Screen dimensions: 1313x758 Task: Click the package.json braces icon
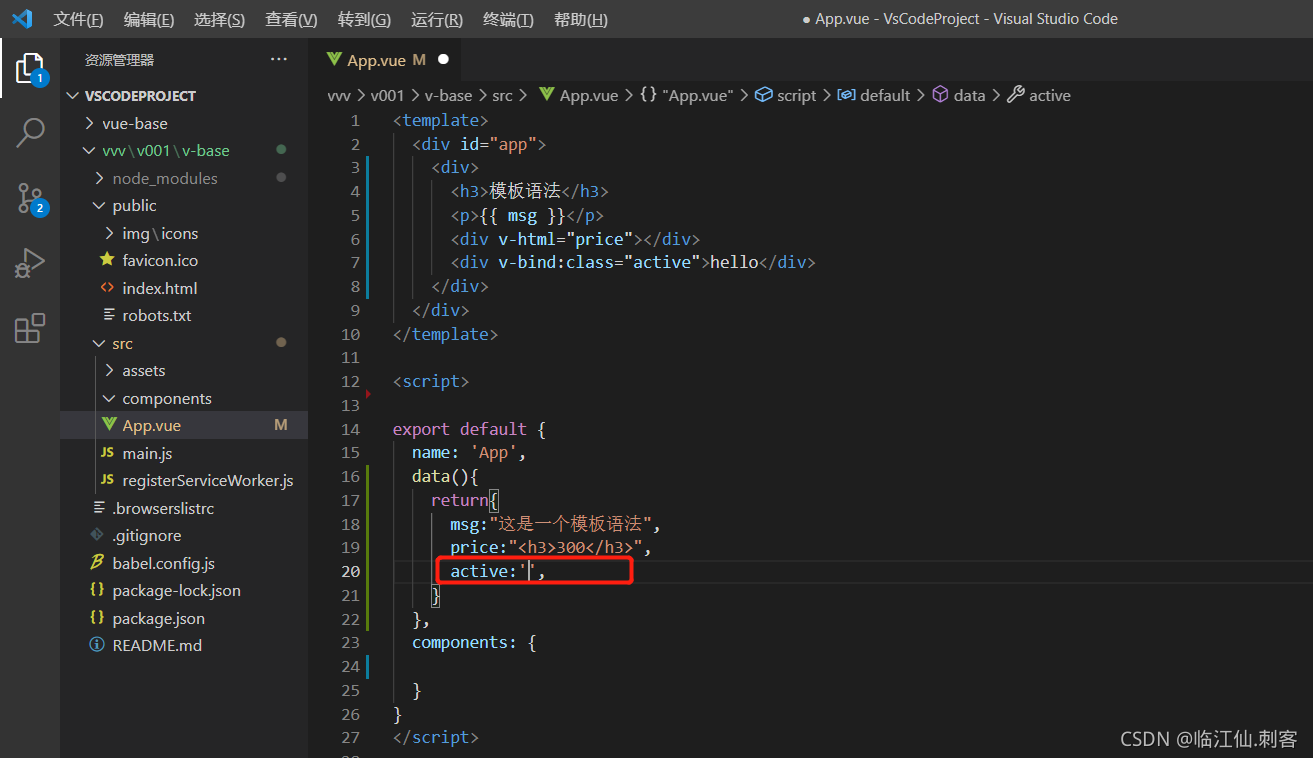(97, 618)
